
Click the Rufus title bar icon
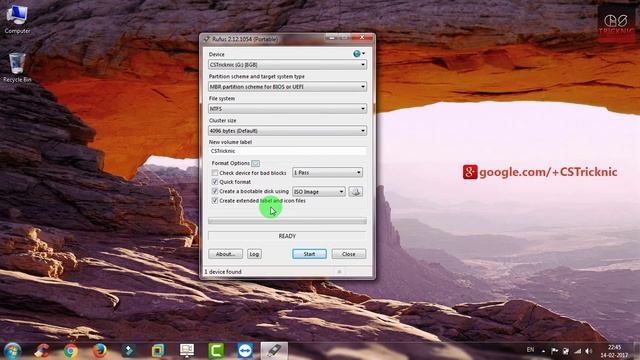click(207, 39)
